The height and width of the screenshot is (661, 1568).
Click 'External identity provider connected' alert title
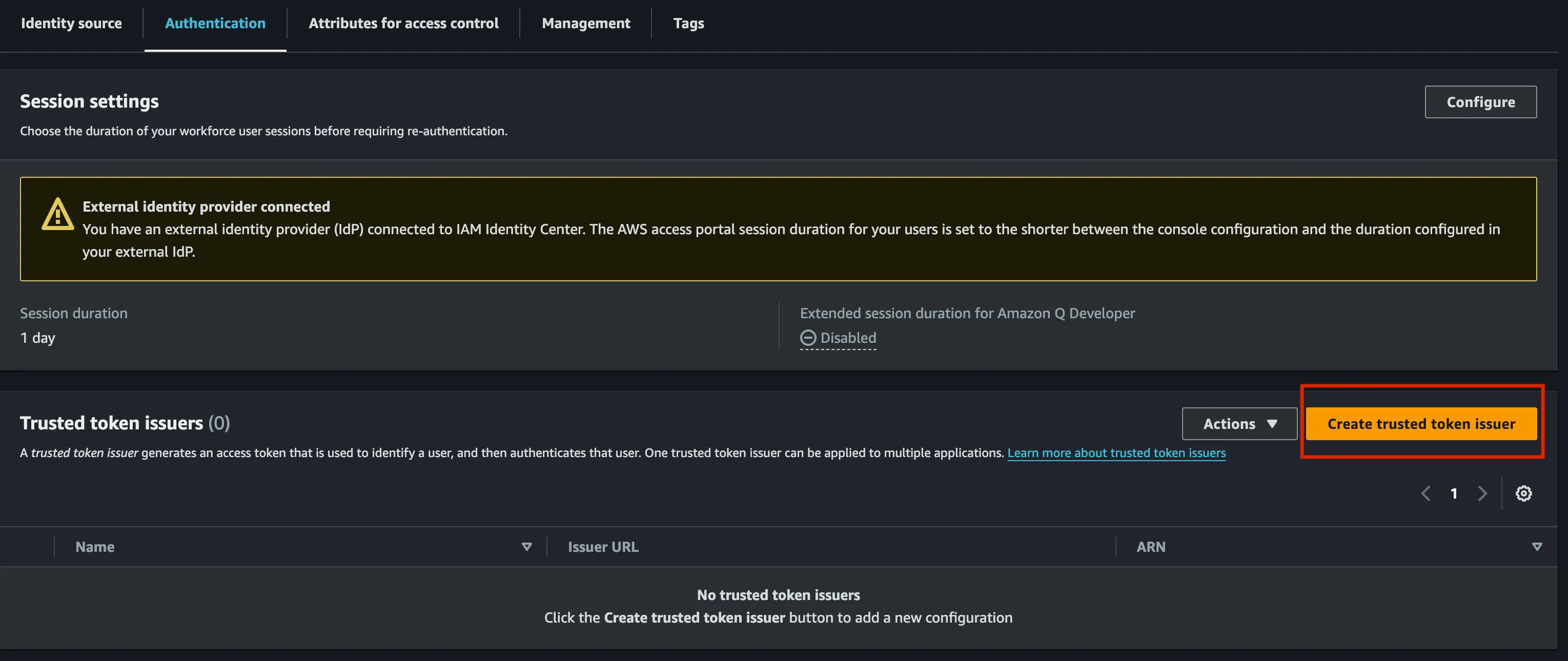[x=207, y=206]
